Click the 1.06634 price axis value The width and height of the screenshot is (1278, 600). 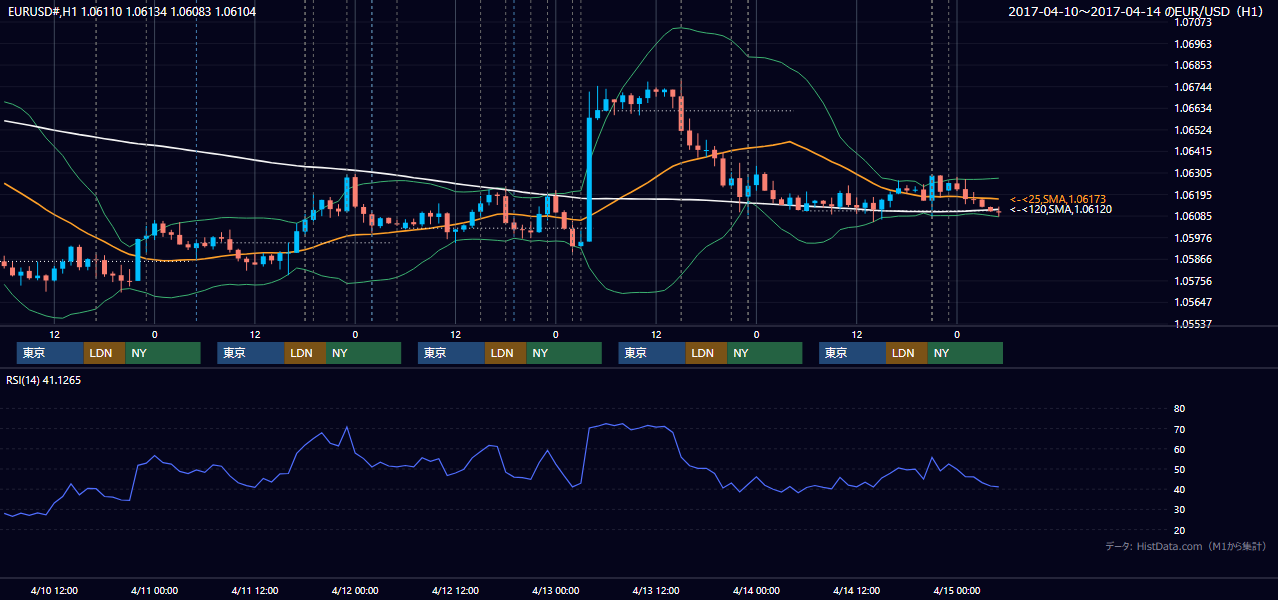1193,109
